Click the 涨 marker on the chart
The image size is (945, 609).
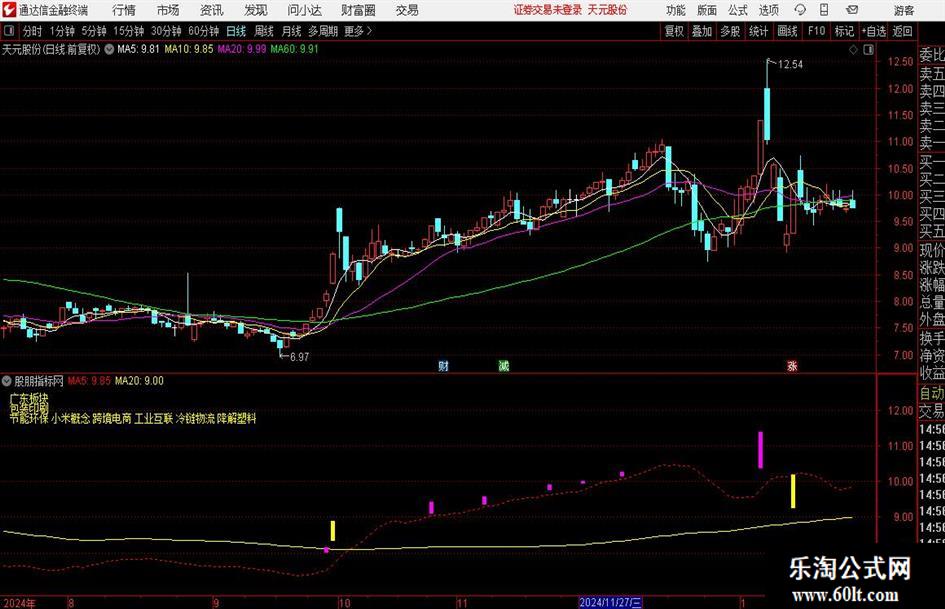coord(792,366)
